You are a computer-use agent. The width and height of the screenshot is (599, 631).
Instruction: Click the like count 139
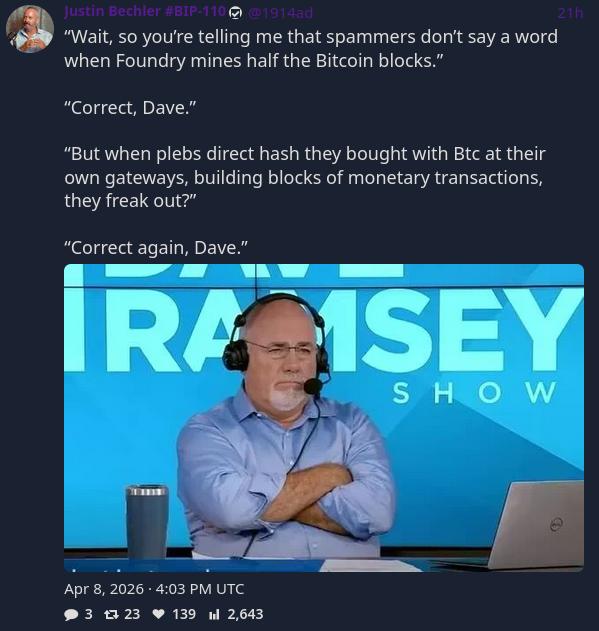pyautogui.click(x=184, y=614)
